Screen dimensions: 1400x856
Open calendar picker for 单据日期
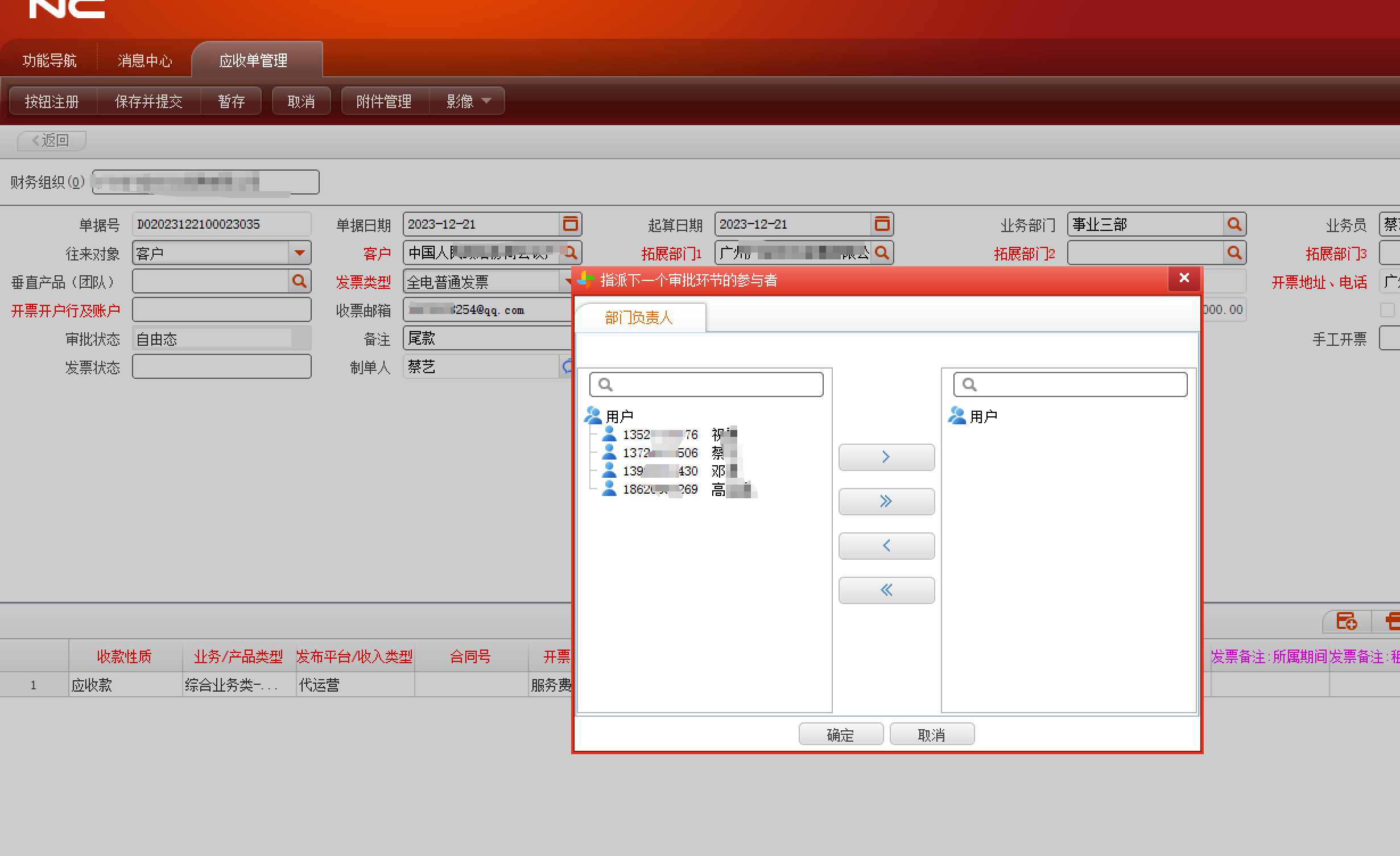coord(571,224)
